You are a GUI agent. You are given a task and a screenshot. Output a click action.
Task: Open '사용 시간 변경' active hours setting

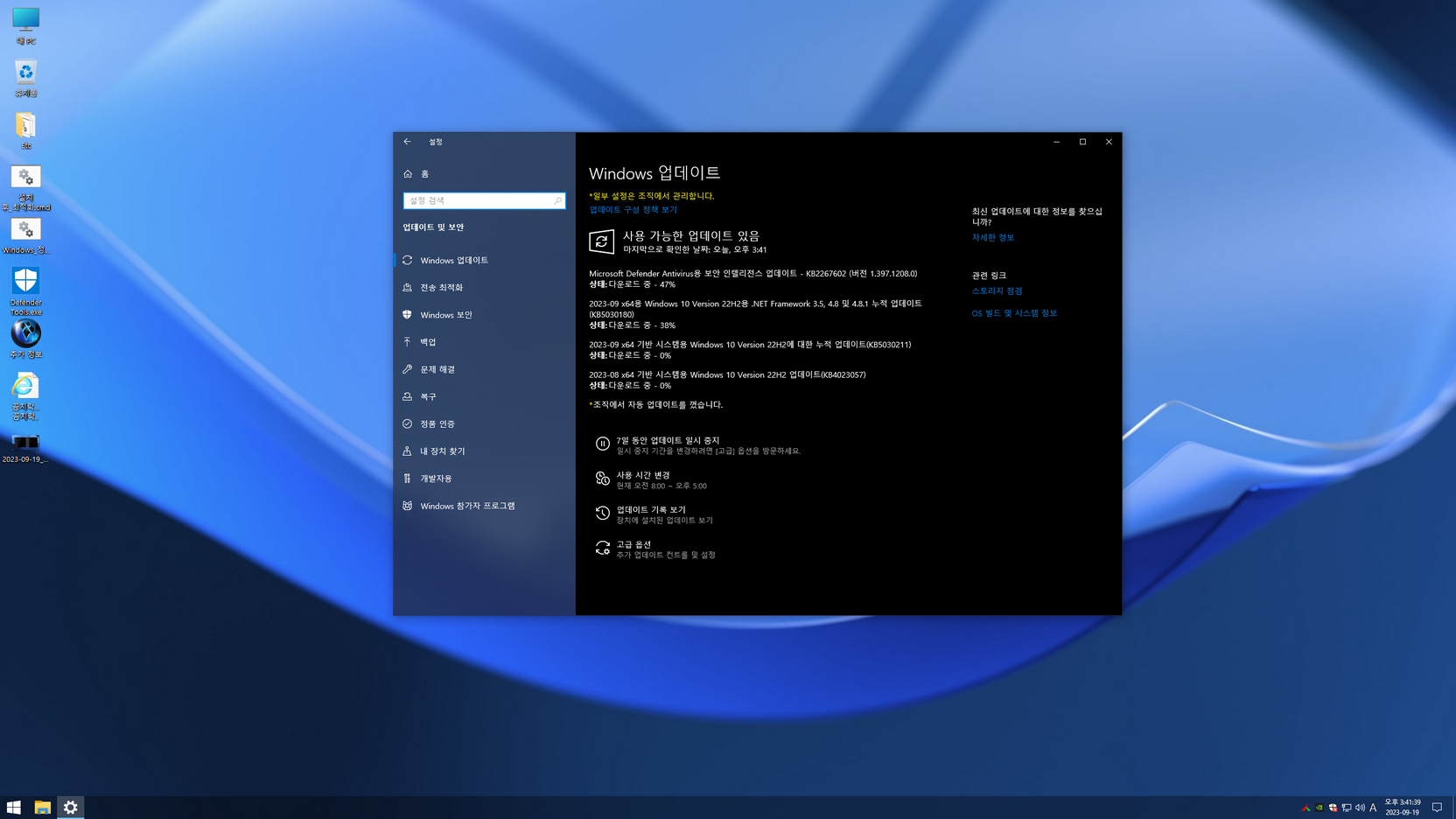(661, 479)
